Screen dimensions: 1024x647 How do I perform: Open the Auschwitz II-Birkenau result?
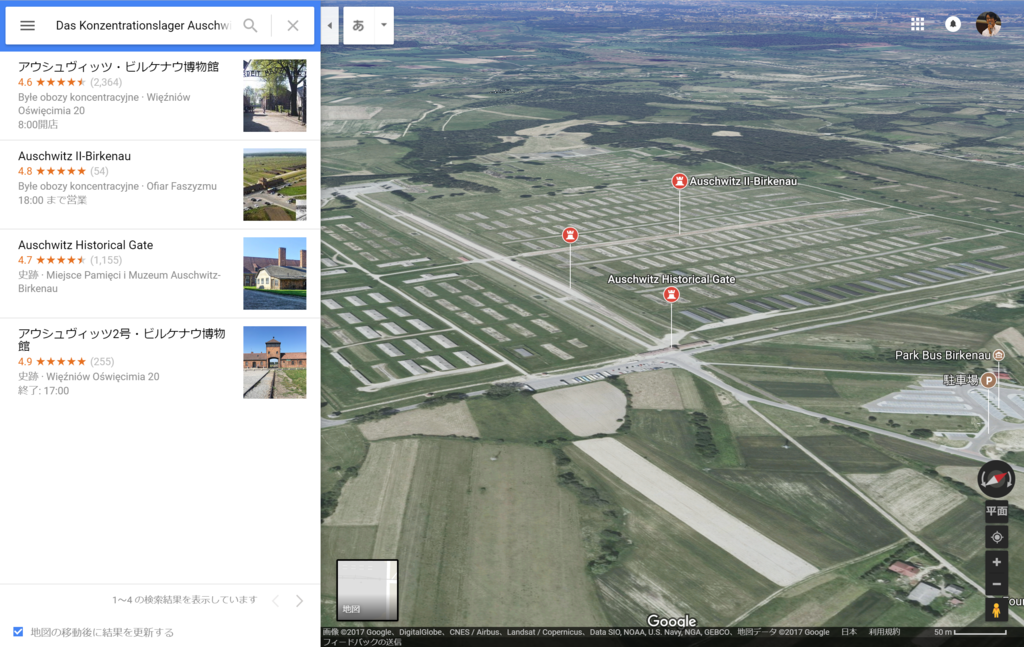(x=160, y=184)
